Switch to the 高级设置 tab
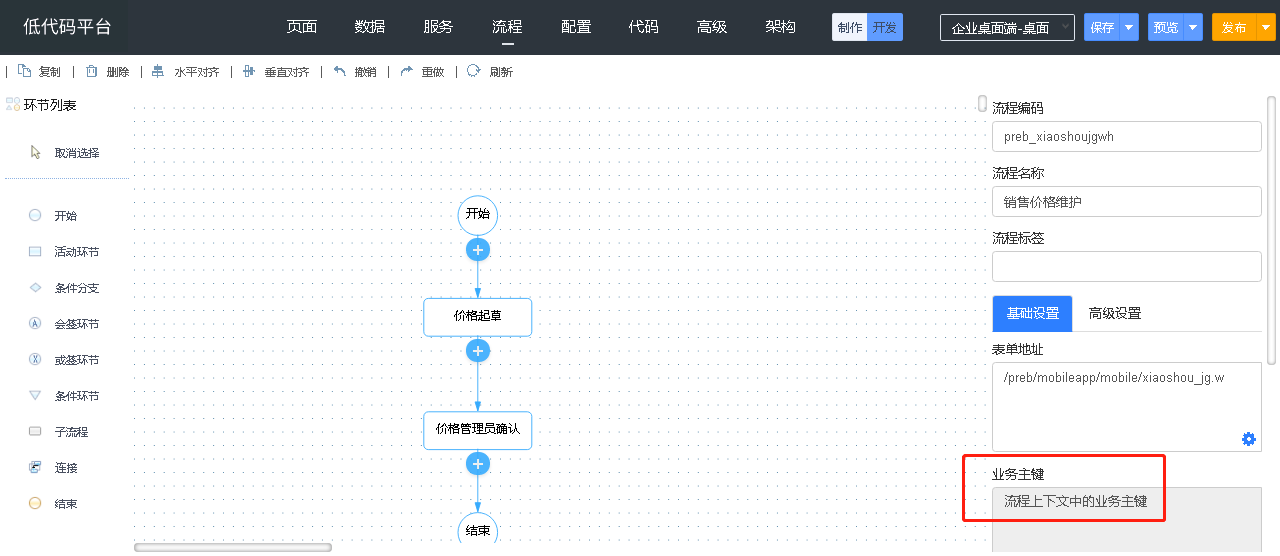This screenshot has height=556, width=1280. click(1115, 313)
